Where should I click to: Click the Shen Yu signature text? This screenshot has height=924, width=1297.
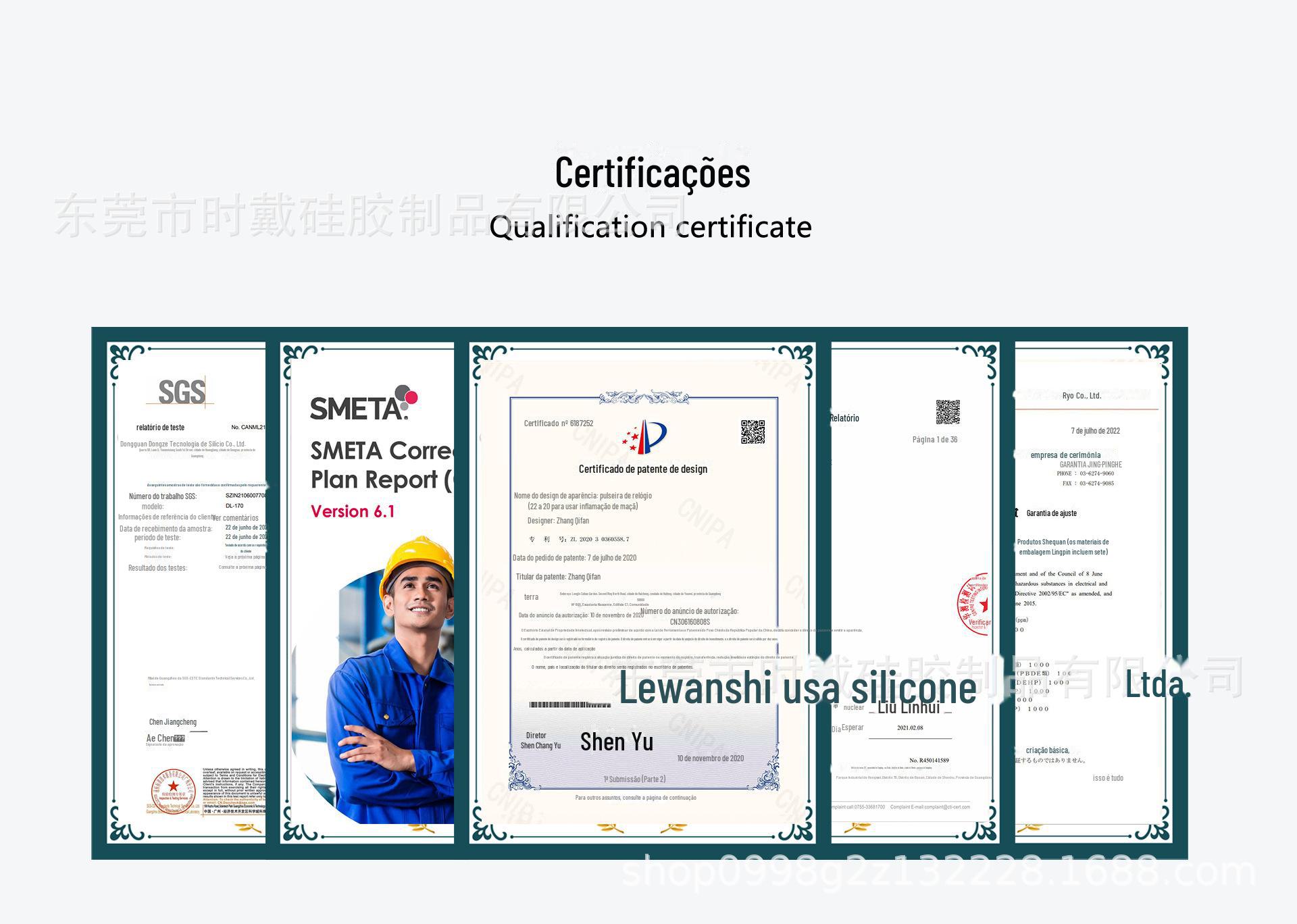(x=616, y=742)
